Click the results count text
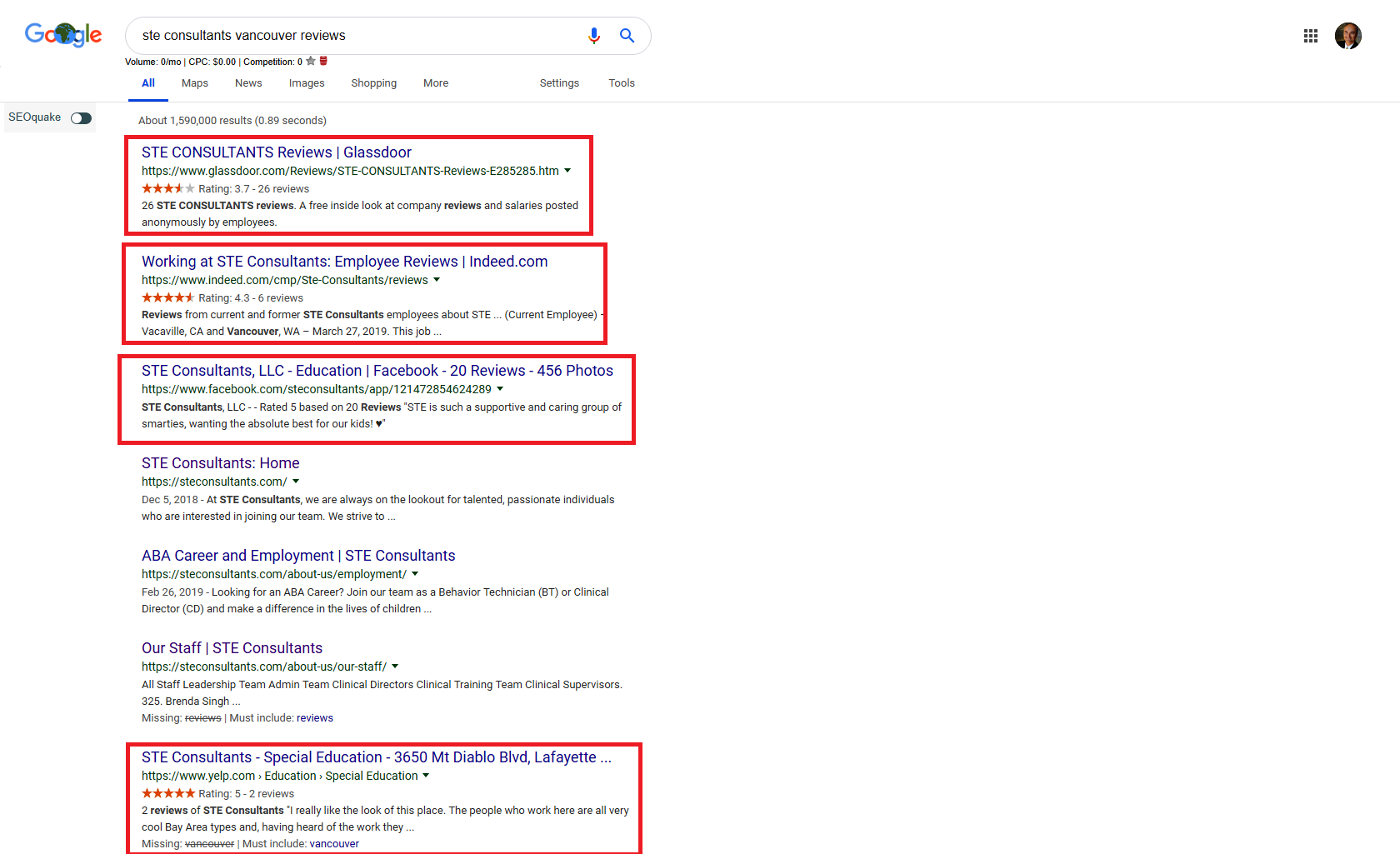Screen dimensions: 1400x854 pyautogui.click(x=232, y=121)
